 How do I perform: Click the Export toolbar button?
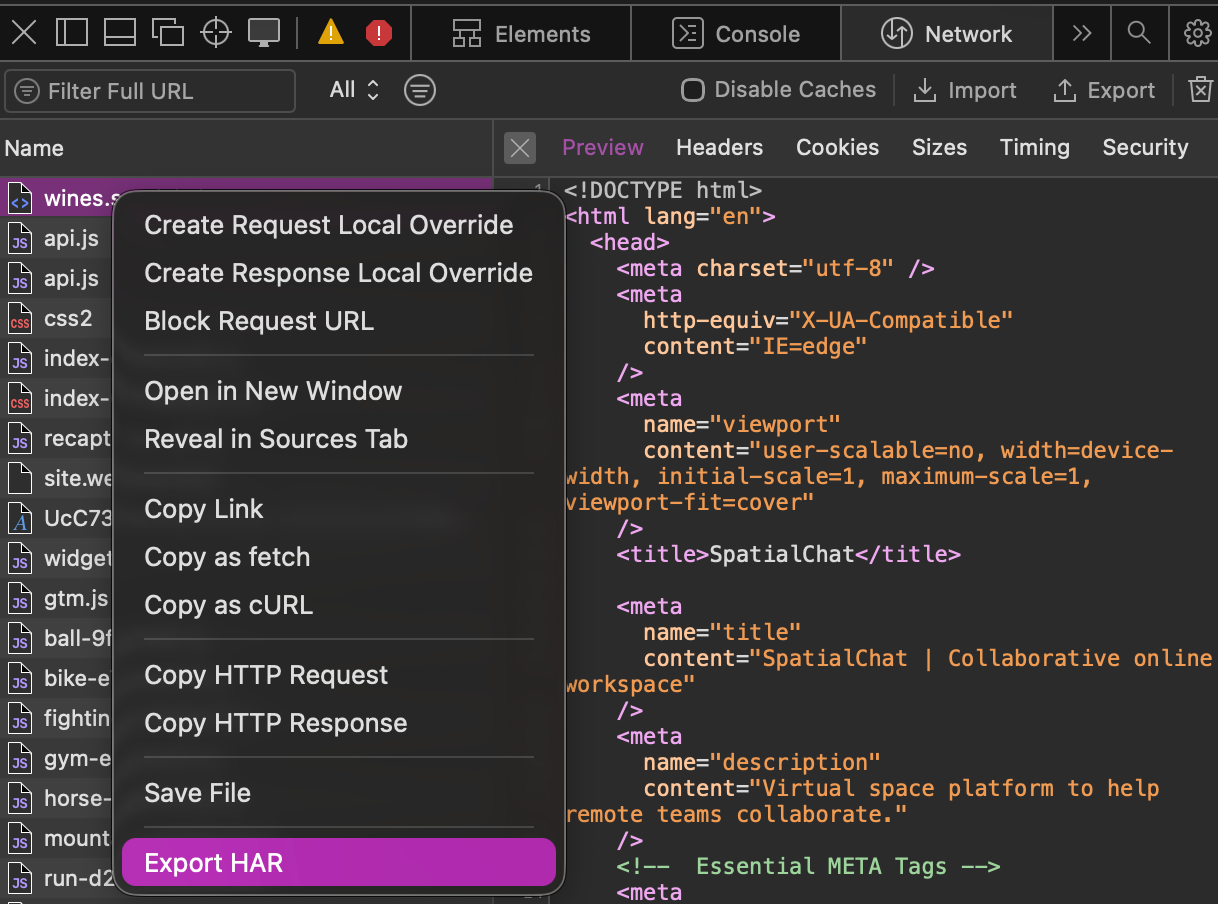pyautogui.click(x=1104, y=90)
